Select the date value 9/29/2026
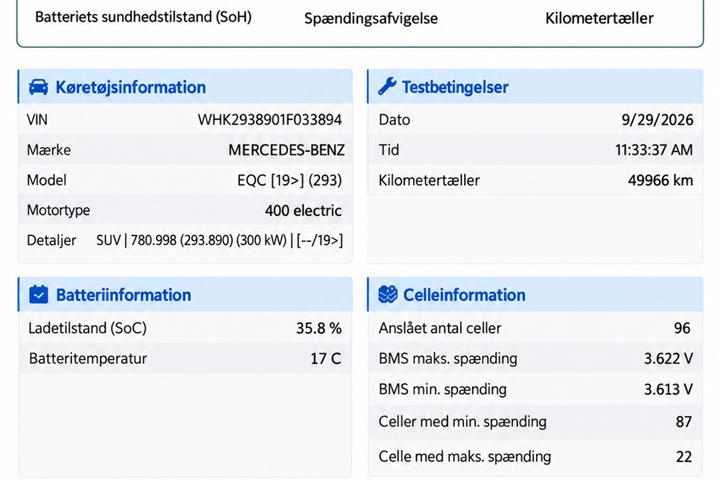This screenshot has height=480, width=720. 658,120
